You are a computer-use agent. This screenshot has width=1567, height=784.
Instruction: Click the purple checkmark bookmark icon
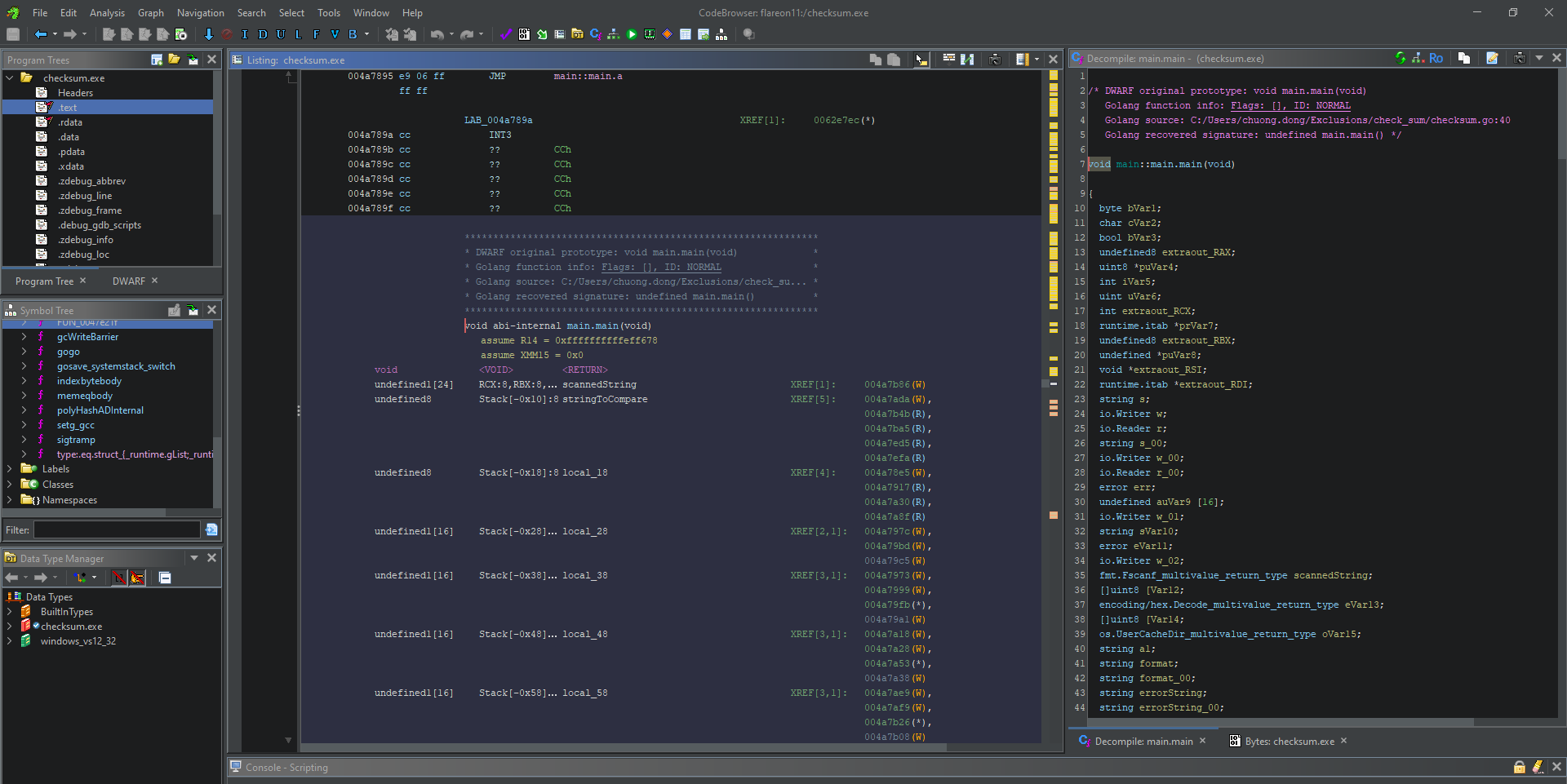coord(505,34)
